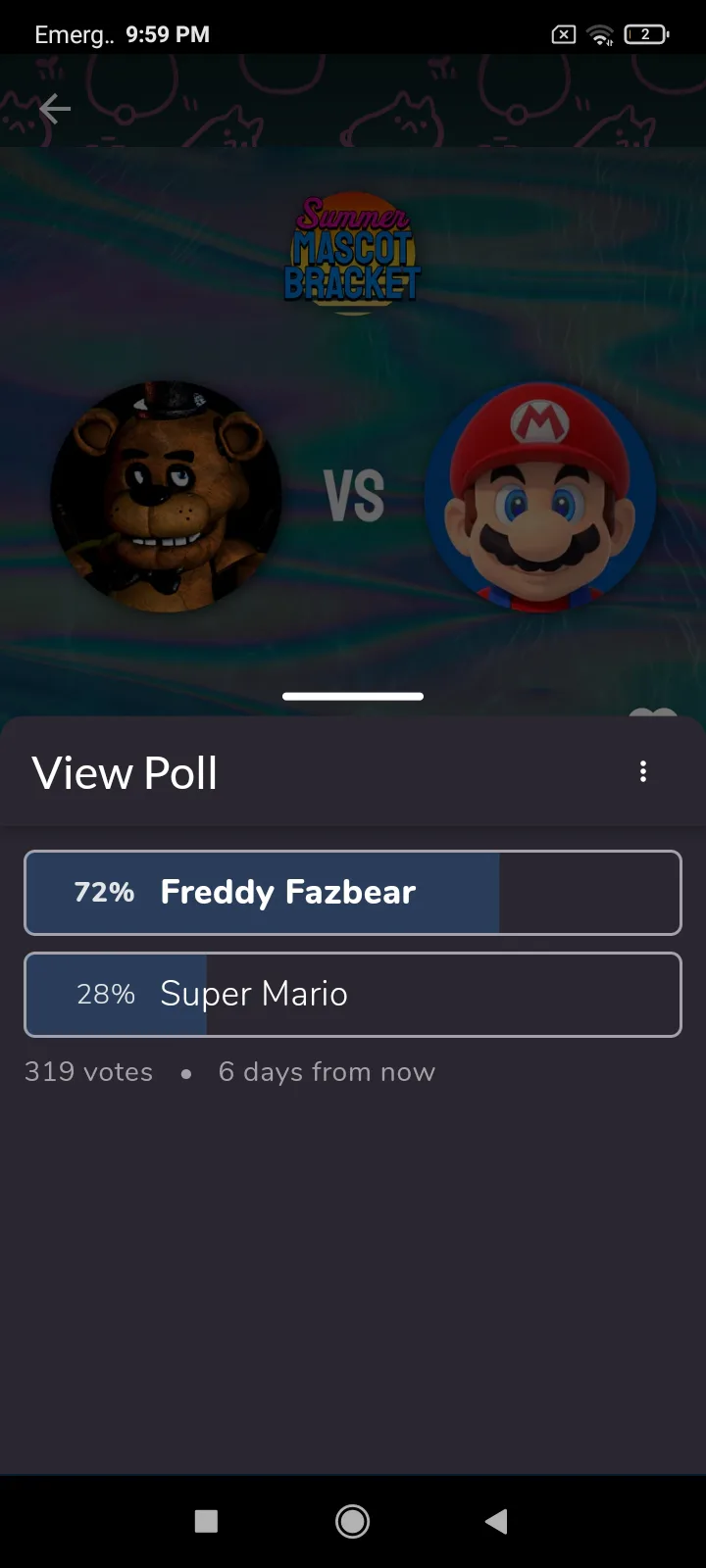Tap the crossed-box status bar icon
This screenshot has width=706, height=1568.
(x=564, y=35)
